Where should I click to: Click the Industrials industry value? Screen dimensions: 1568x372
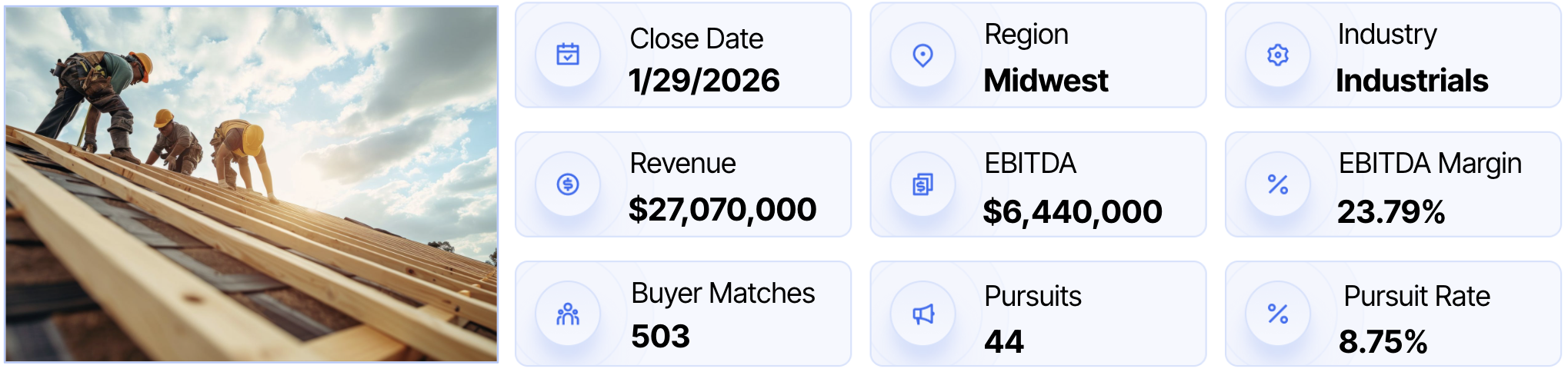(1412, 81)
